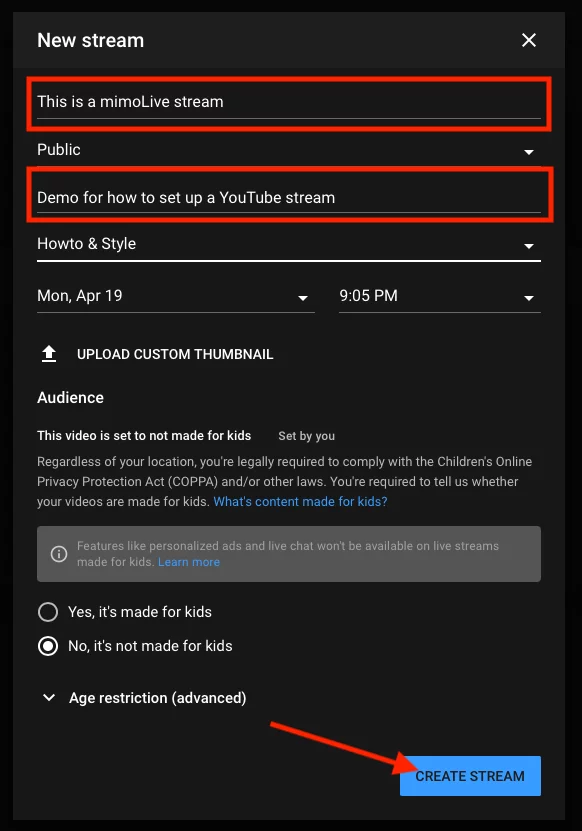The height and width of the screenshot is (831, 582).
Task: Expand Age restriction (advanced) section
Action: [x=157, y=698]
